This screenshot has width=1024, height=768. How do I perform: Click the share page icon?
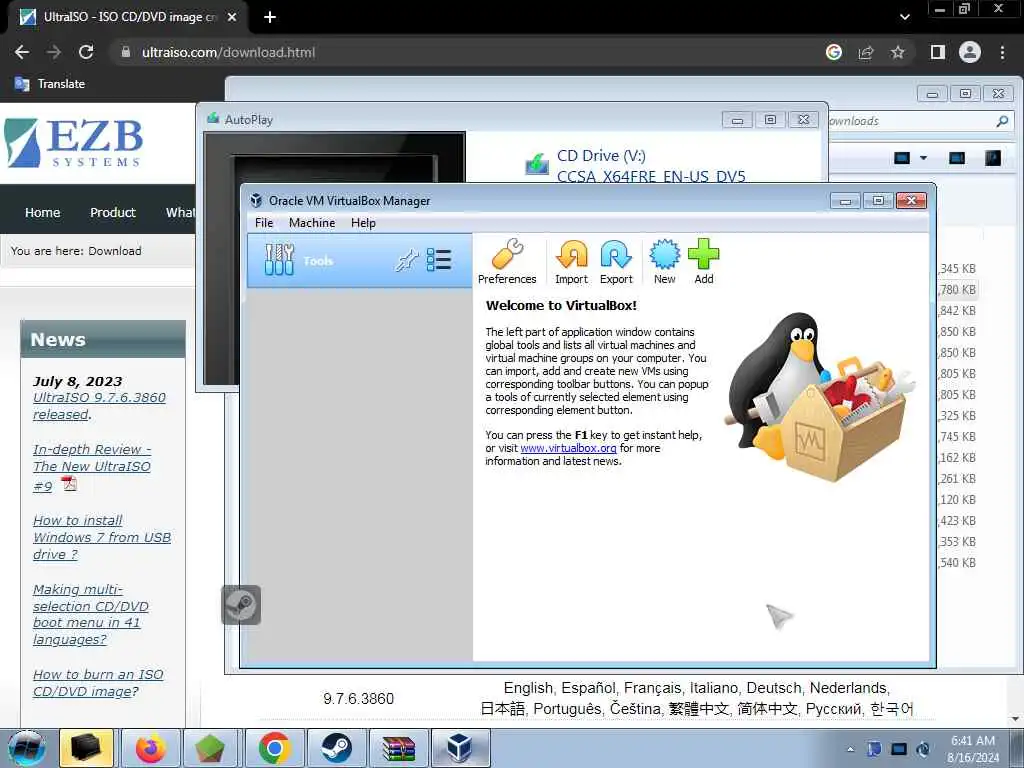point(866,52)
